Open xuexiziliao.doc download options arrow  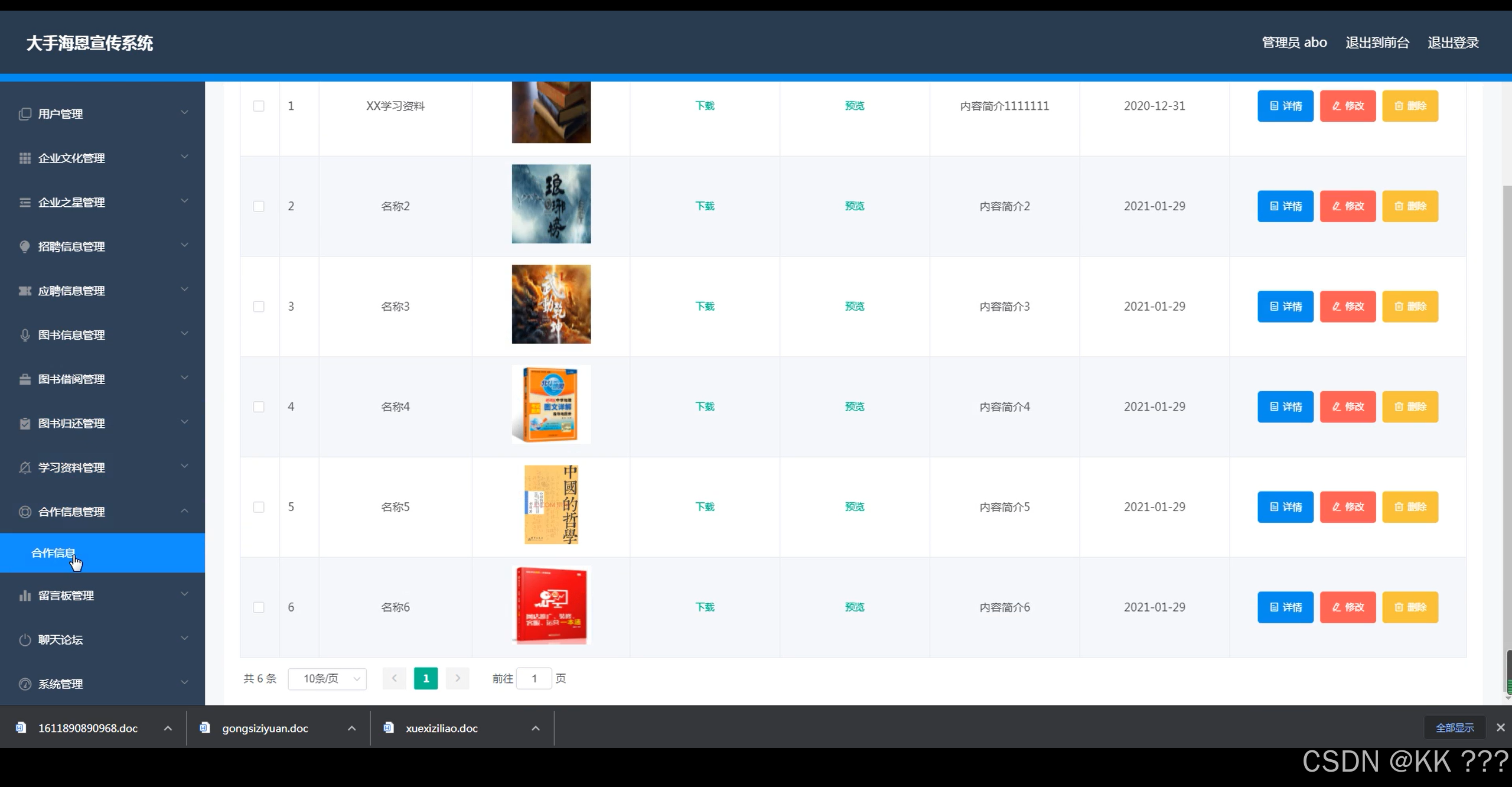(x=536, y=728)
